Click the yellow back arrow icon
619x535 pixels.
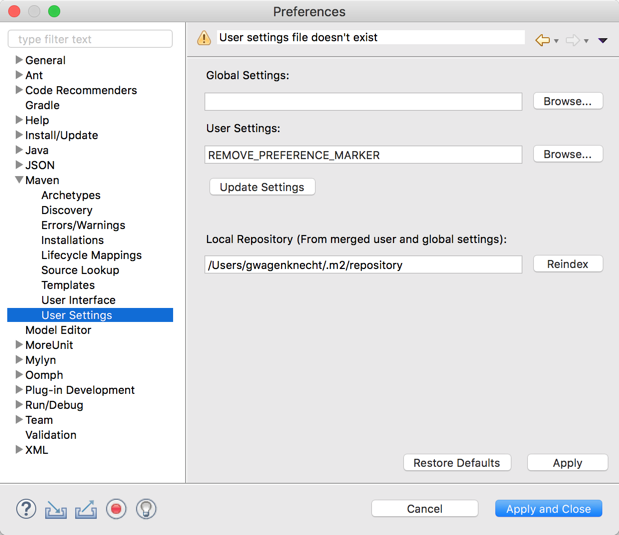(543, 40)
